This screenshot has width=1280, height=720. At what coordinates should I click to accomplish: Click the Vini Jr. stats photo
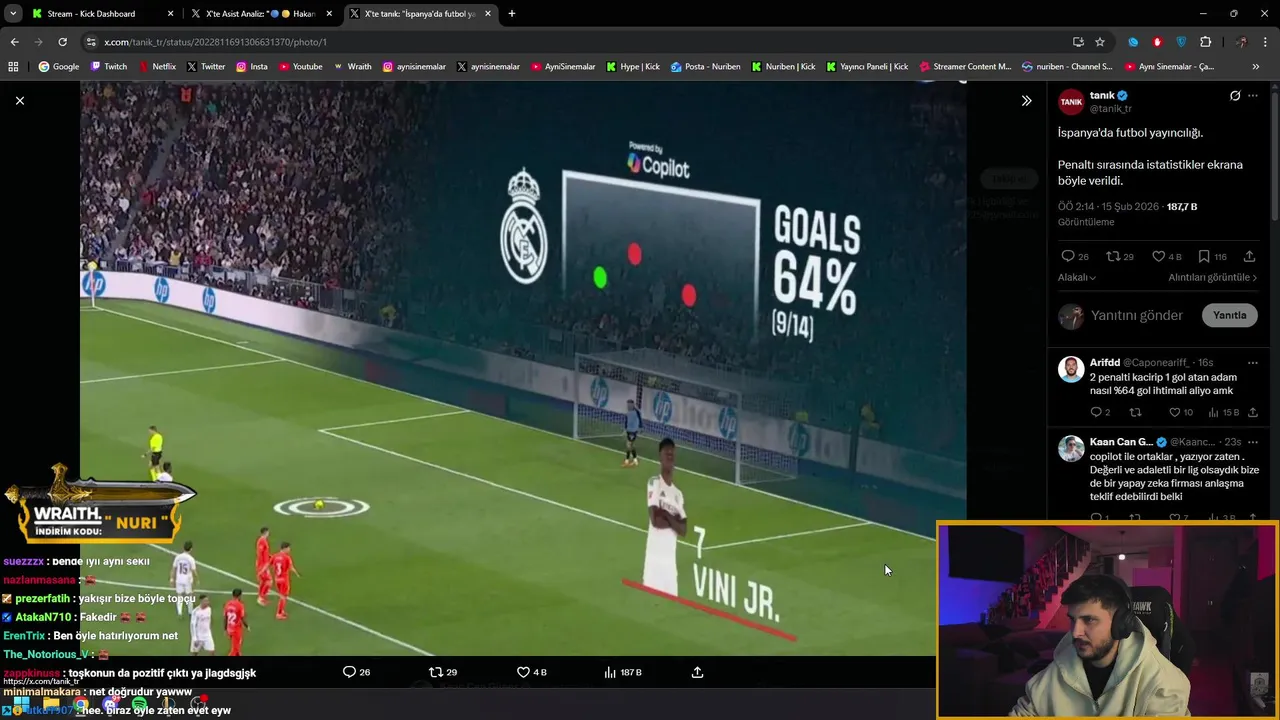click(x=523, y=368)
